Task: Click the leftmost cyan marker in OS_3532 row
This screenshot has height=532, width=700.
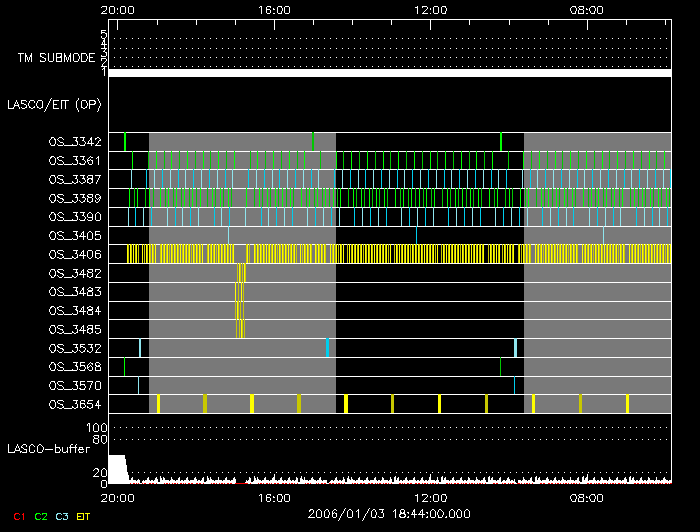Action: [x=140, y=347]
